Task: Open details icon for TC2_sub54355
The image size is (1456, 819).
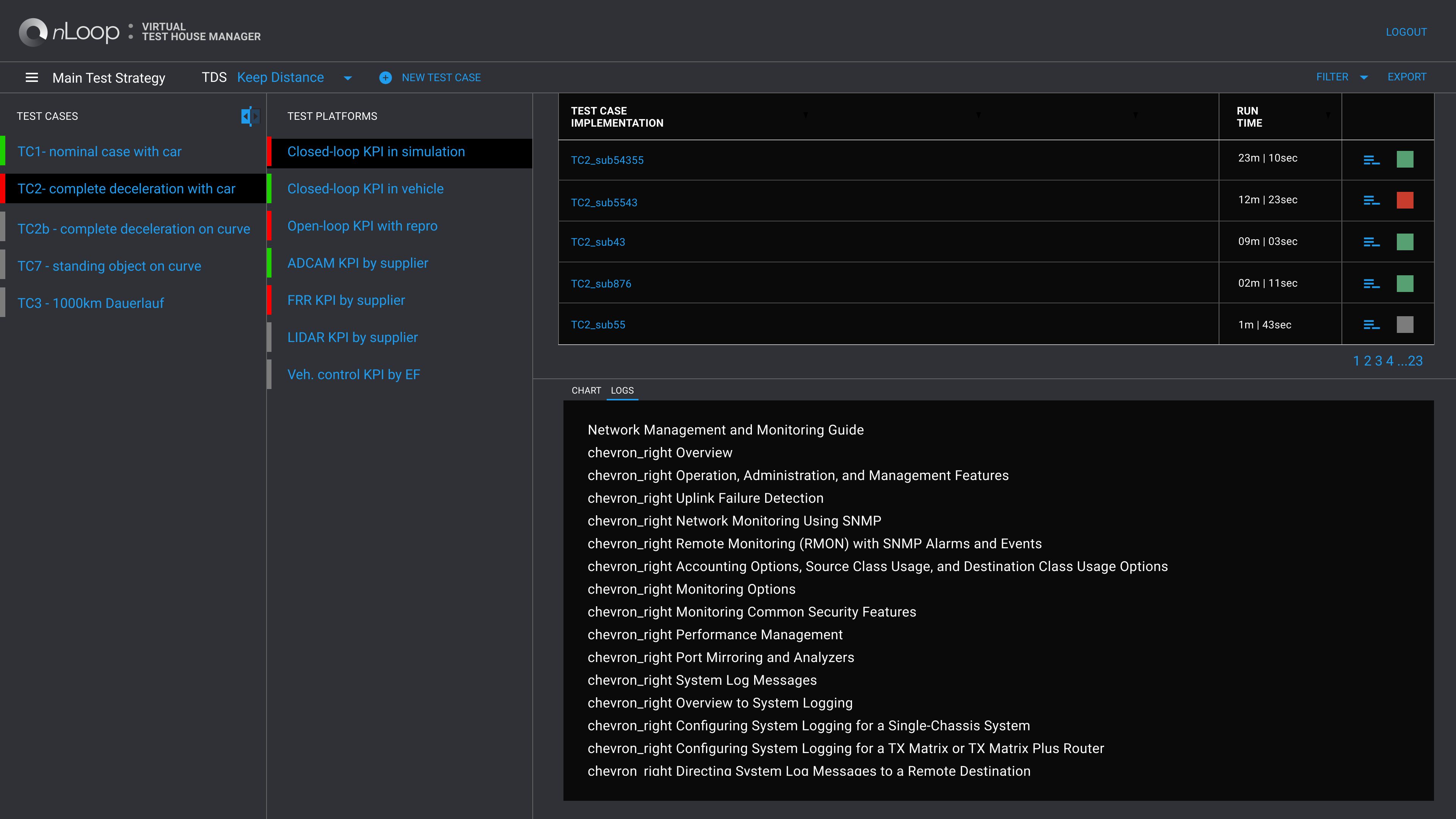Action: pos(1371,160)
